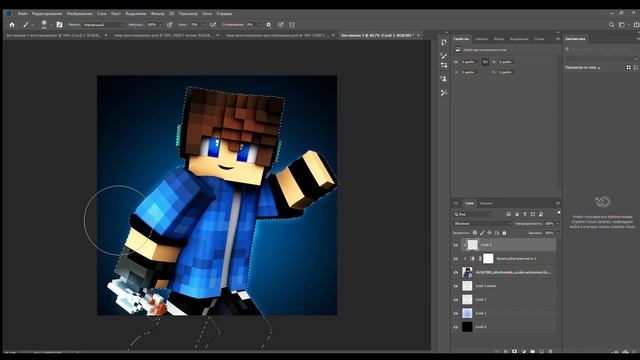Open the brush size preset picker
Screen dimensions: 640x360
pyautogui.click(x=46, y=25)
